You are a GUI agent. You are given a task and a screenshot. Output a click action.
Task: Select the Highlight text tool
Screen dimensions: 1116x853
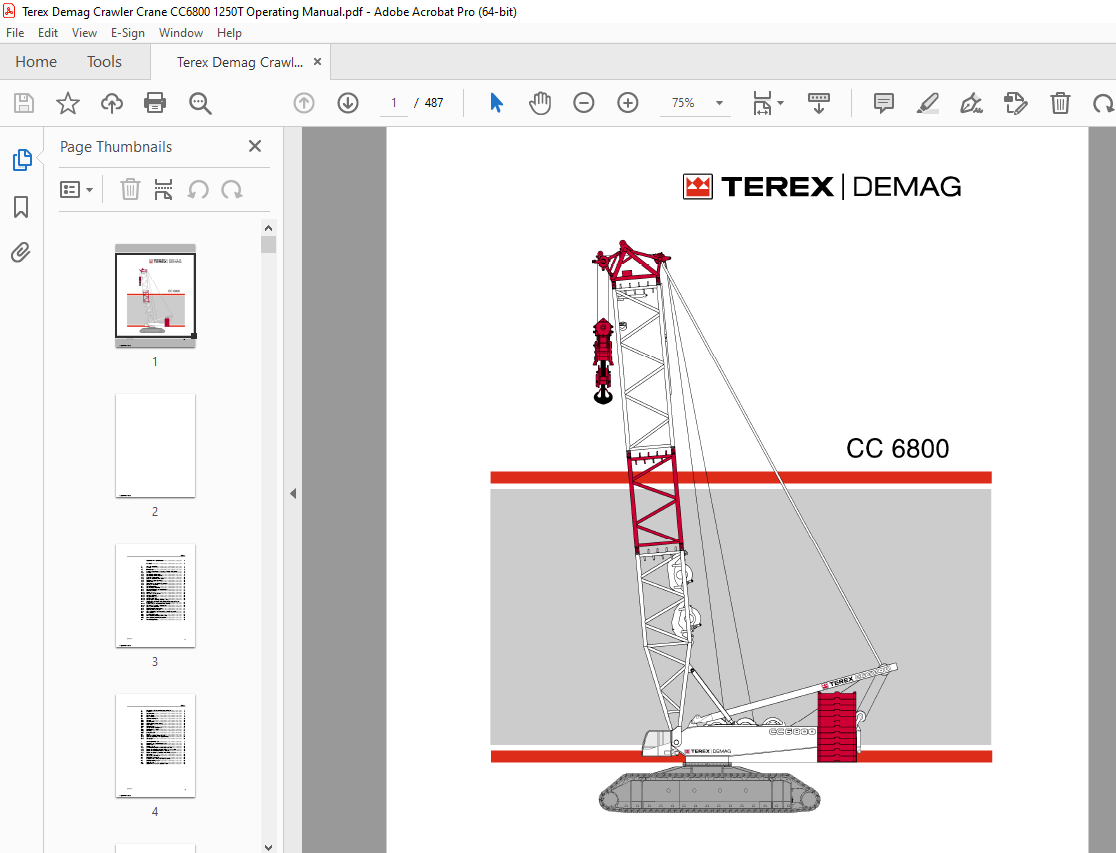coord(927,103)
